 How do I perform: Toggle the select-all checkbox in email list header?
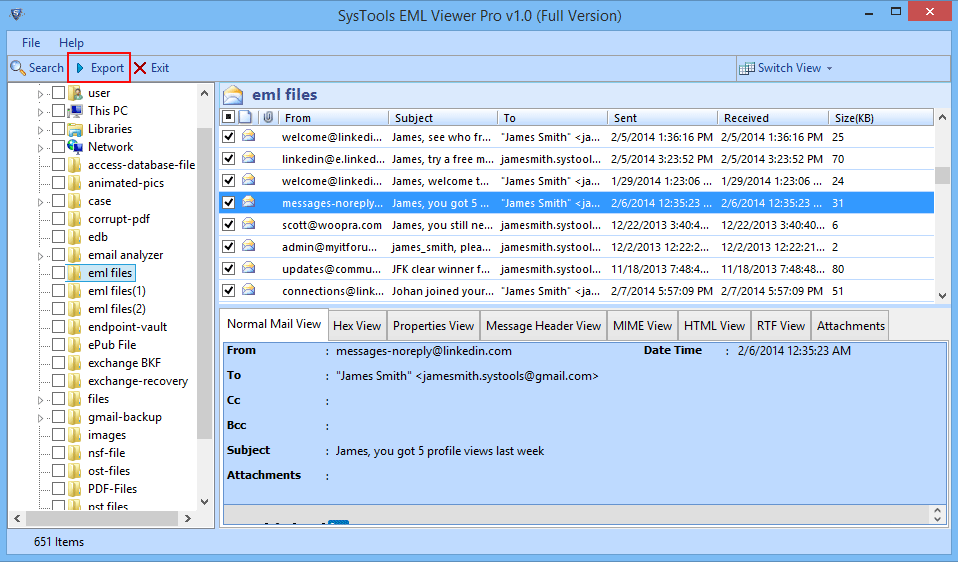click(x=228, y=117)
